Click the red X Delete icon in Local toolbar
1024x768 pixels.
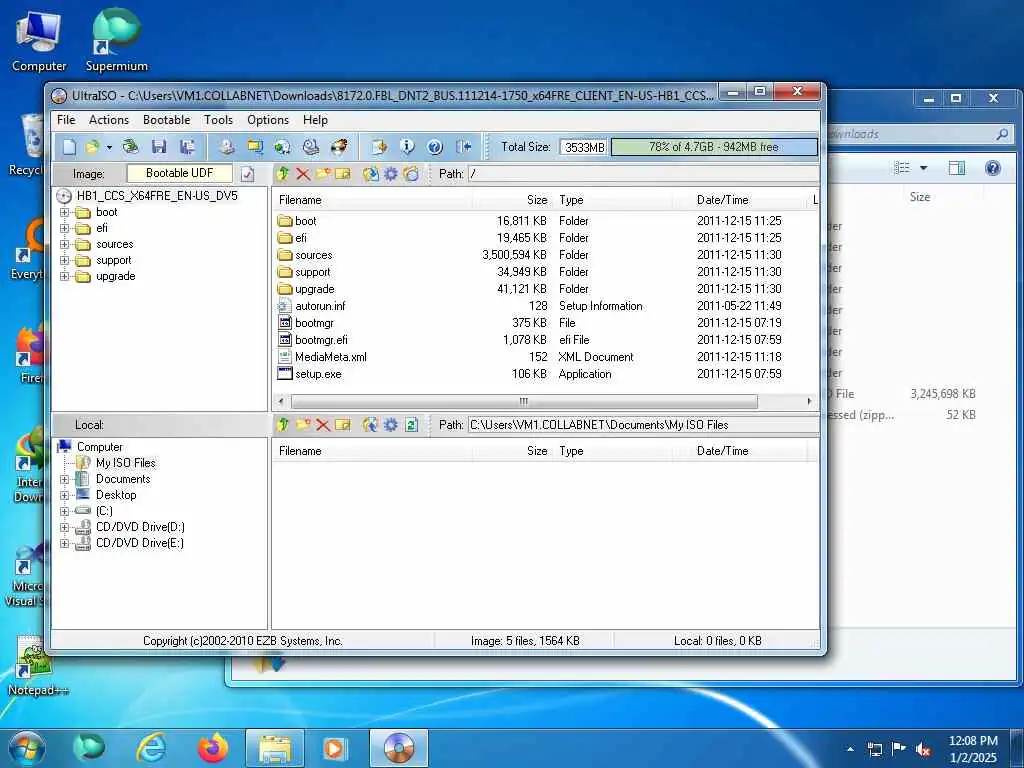tap(323, 425)
